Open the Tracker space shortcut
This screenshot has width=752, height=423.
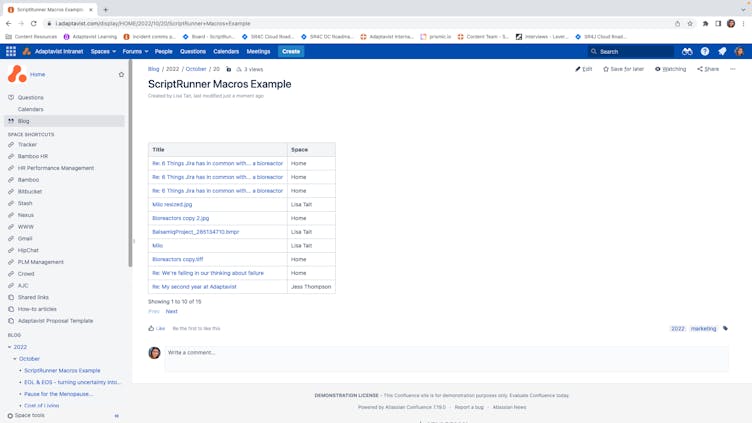point(27,144)
